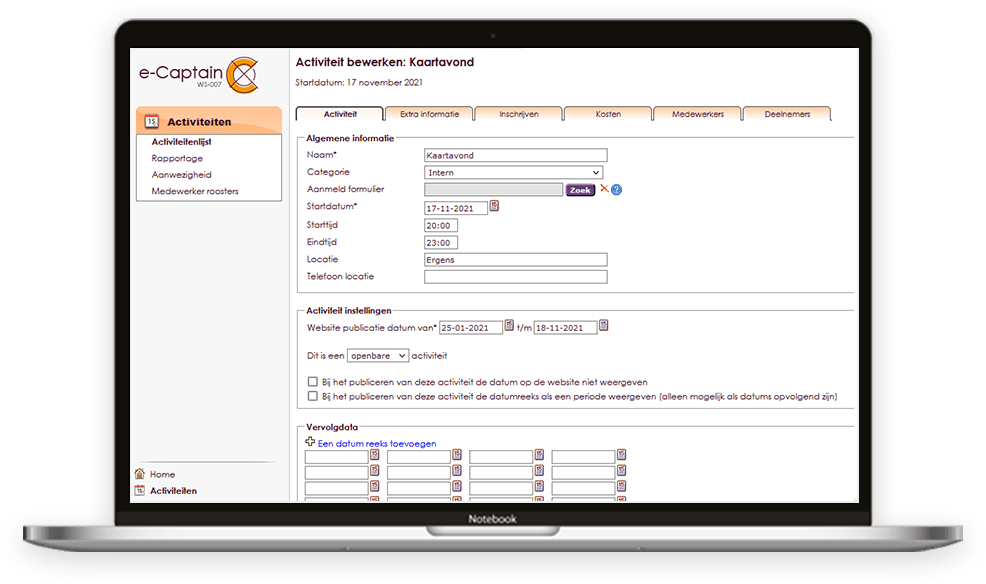The image size is (986, 584).
Task: Switch to the Activiteit tab
Action: coord(340,114)
